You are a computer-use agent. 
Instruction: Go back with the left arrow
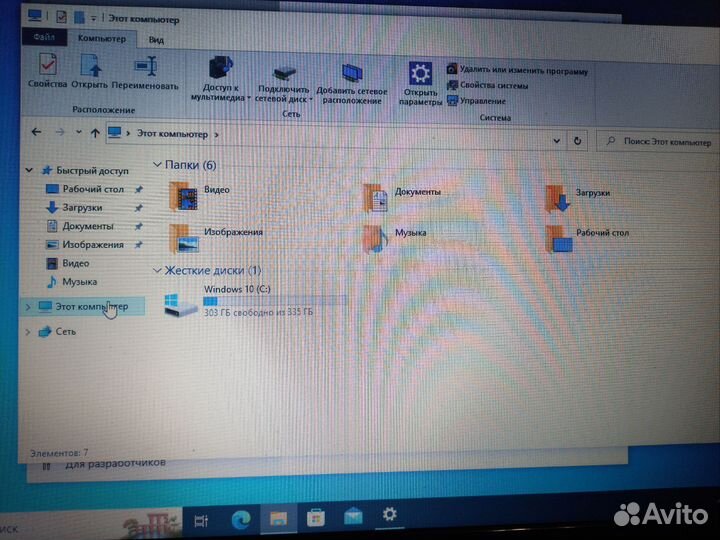pyautogui.click(x=36, y=132)
